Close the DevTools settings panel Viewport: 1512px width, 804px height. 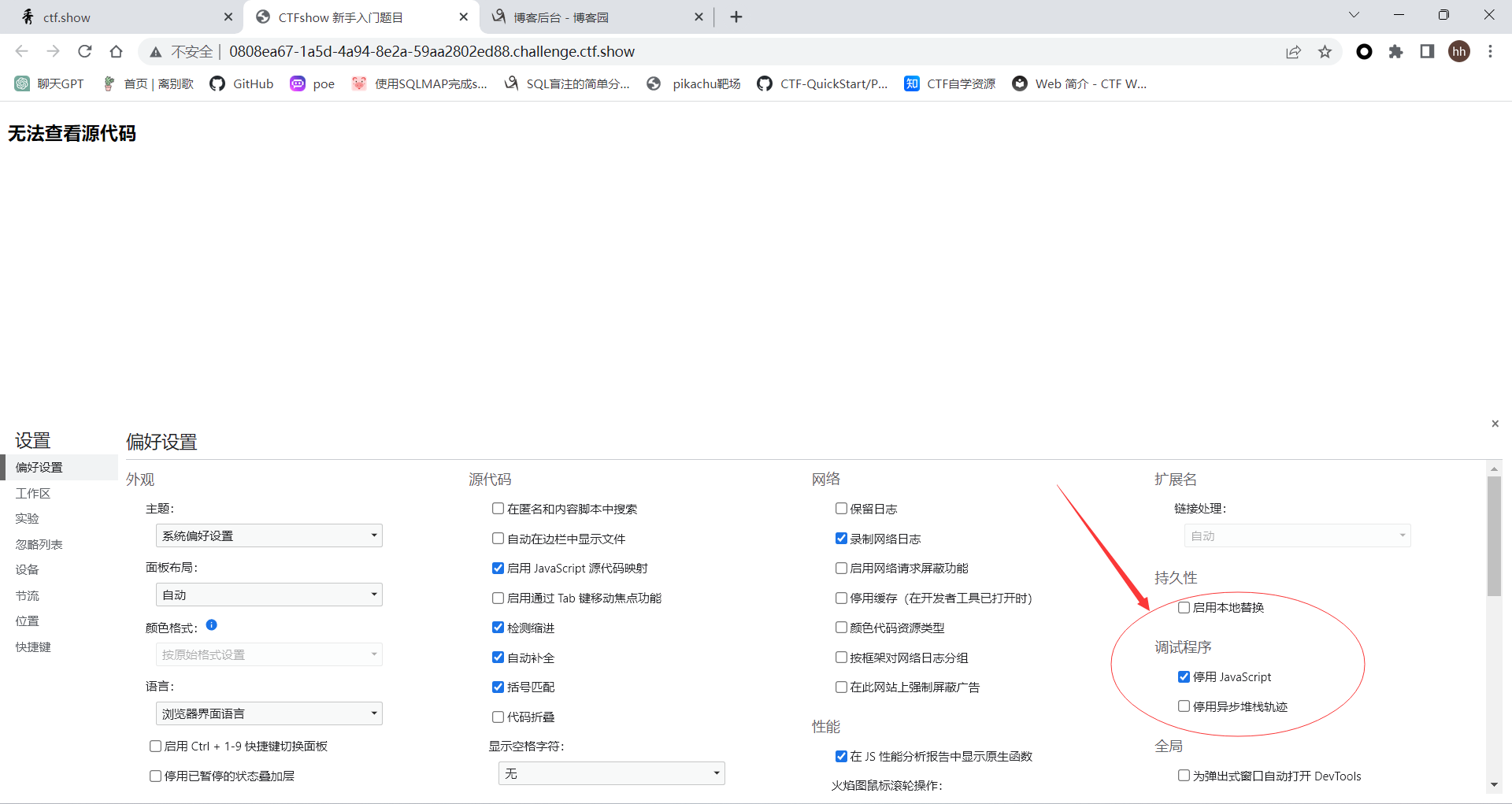(1495, 424)
